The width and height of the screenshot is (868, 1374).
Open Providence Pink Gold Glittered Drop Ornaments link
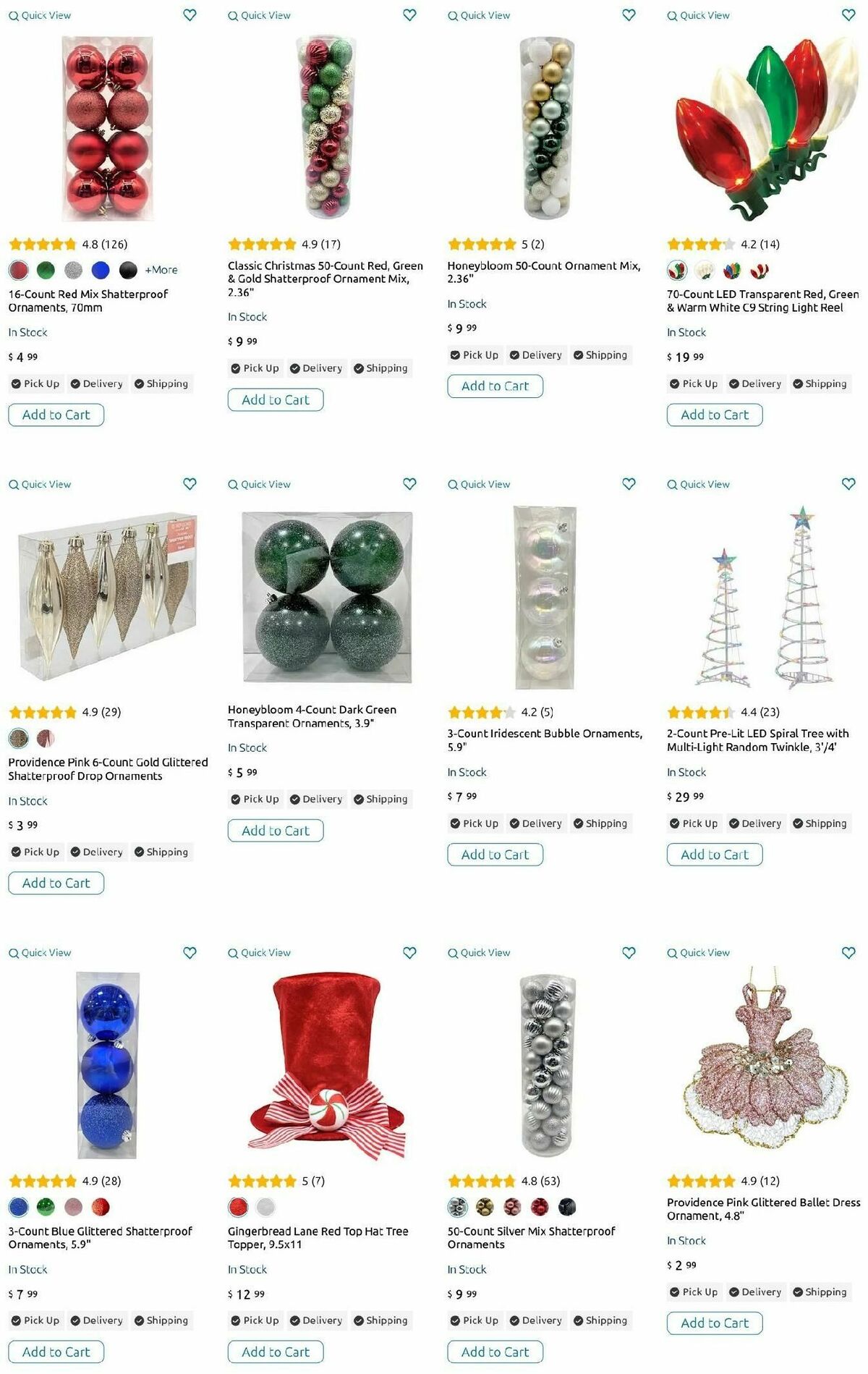tap(108, 769)
